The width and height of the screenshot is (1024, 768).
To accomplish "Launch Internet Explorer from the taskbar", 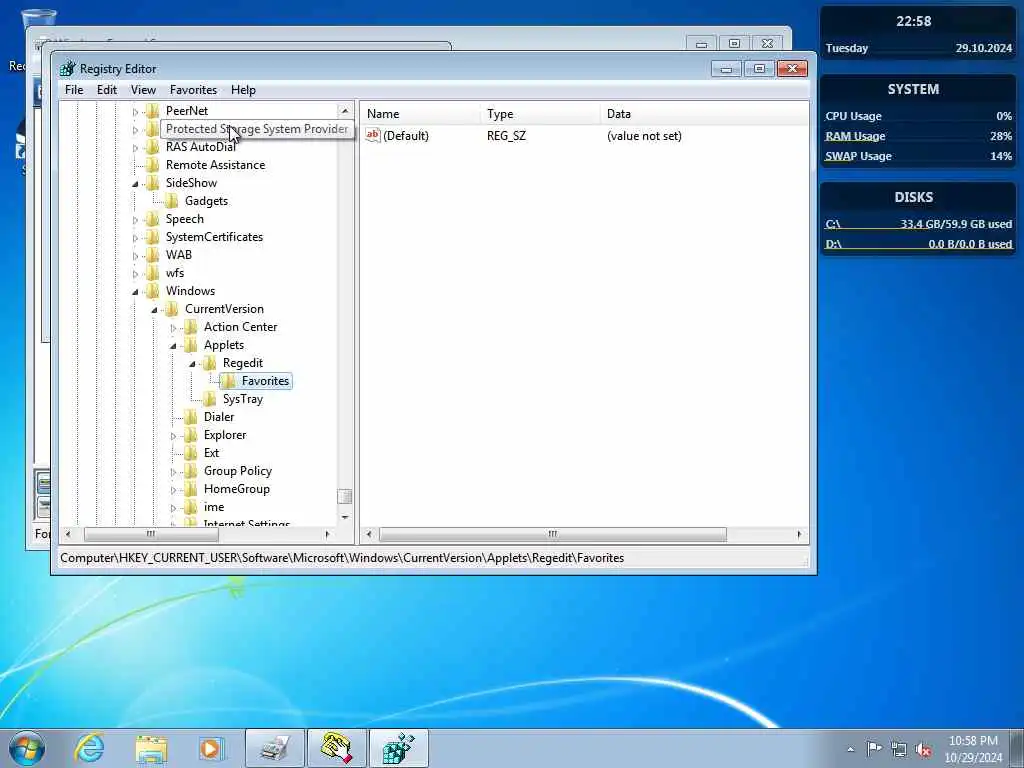I will [89, 748].
